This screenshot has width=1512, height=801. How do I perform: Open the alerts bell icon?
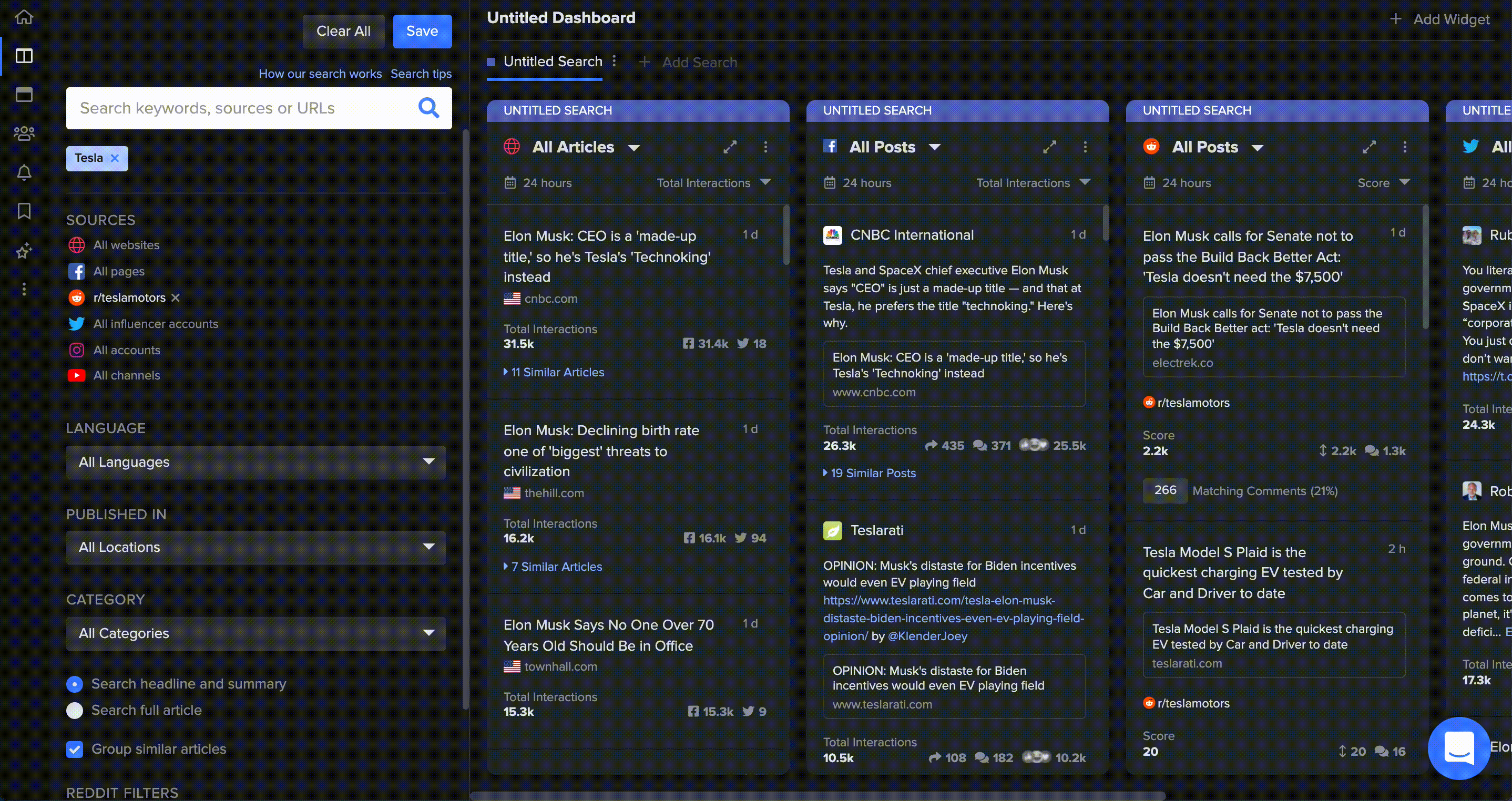point(24,172)
